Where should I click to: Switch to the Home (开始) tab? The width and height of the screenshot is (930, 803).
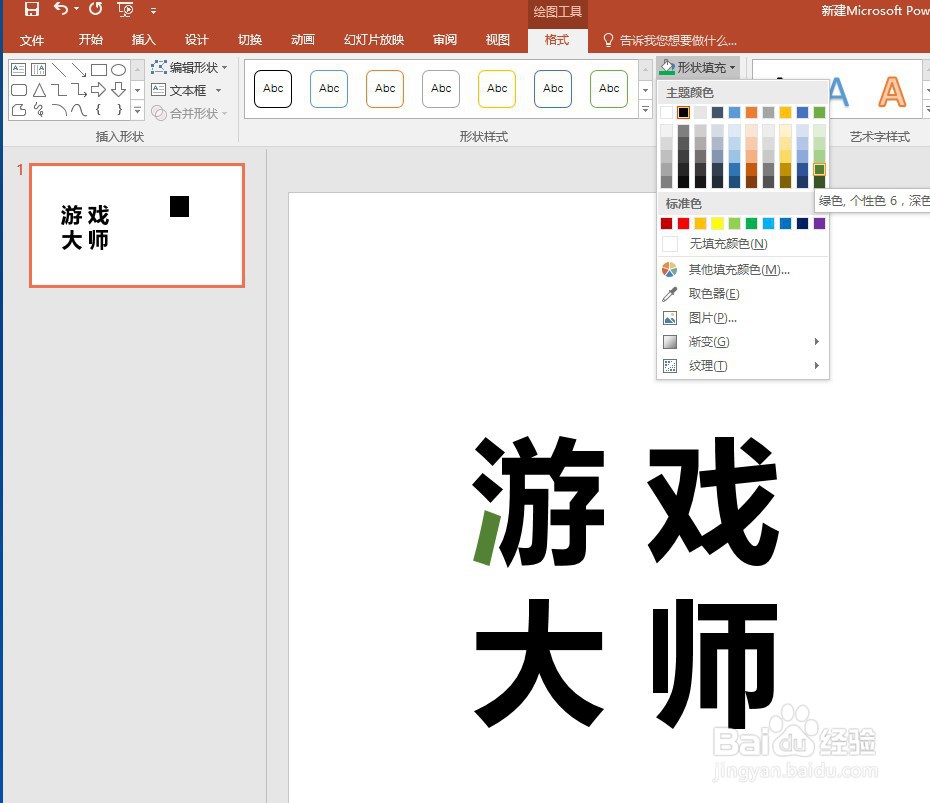click(x=90, y=40)
